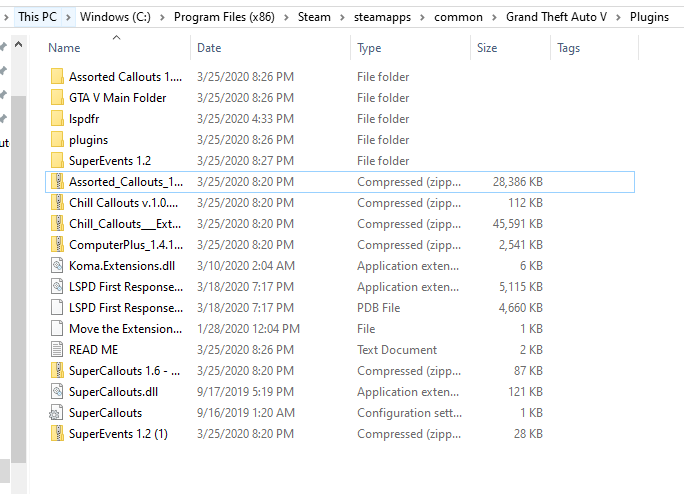Click Plugins in the address bar
The image size is (684, 494).
(x=649, y=17)
